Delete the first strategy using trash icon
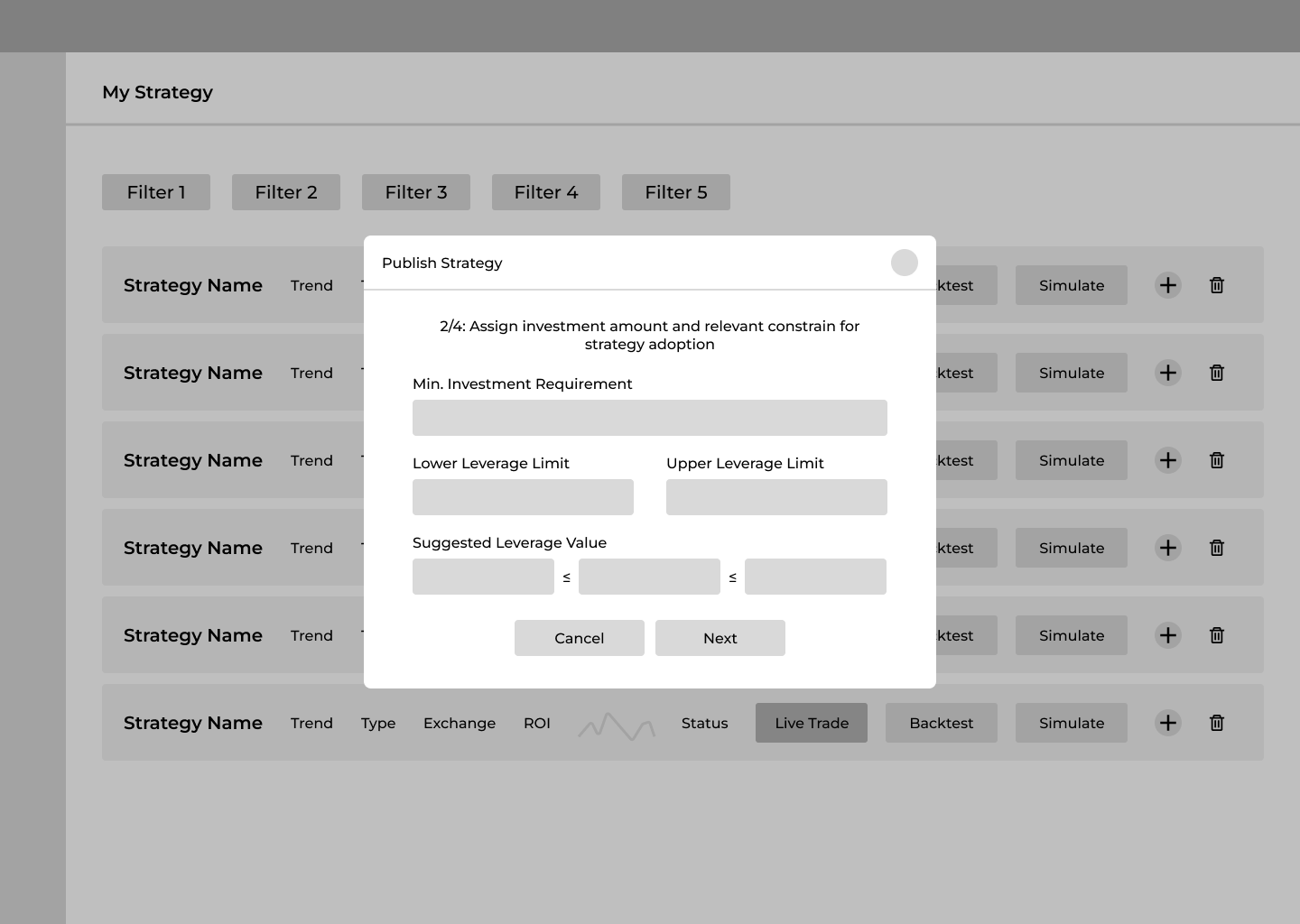The image size is (1300, 924). pos(1216,285)
